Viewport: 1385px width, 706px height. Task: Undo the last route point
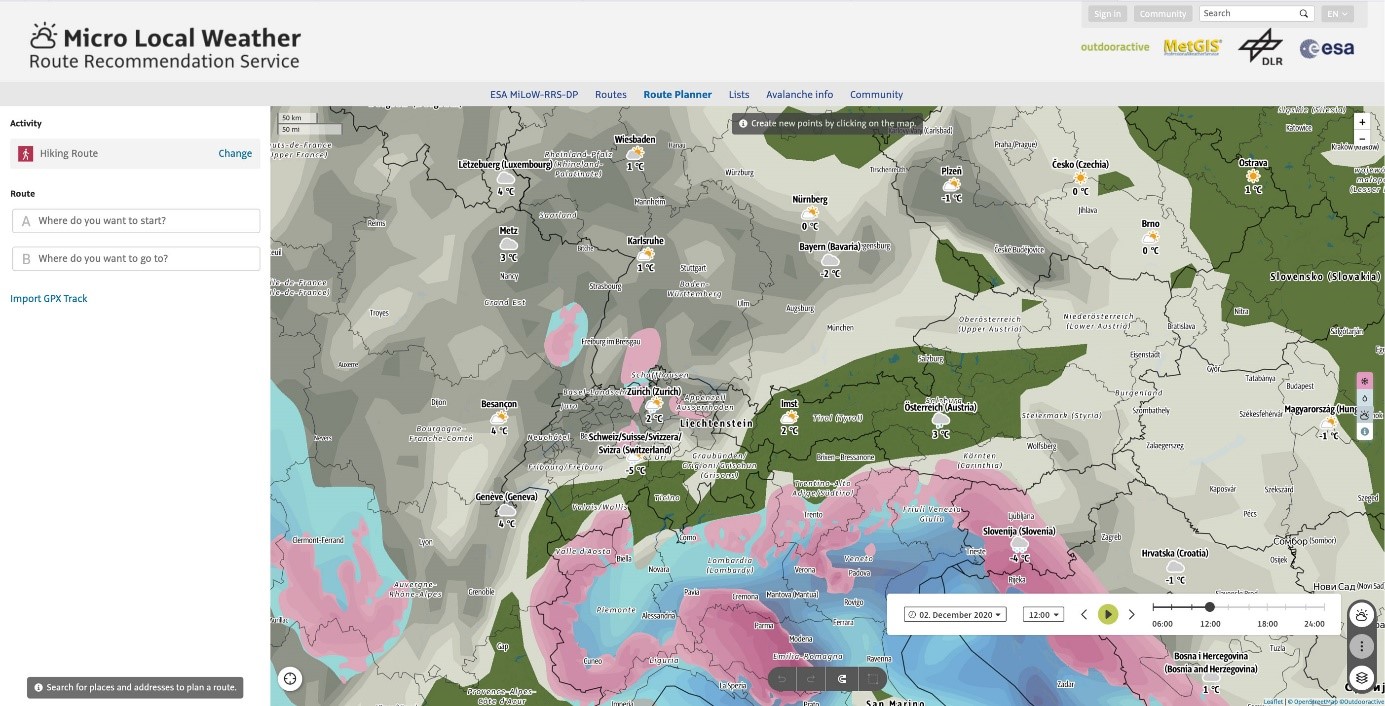tap(782, 679)
